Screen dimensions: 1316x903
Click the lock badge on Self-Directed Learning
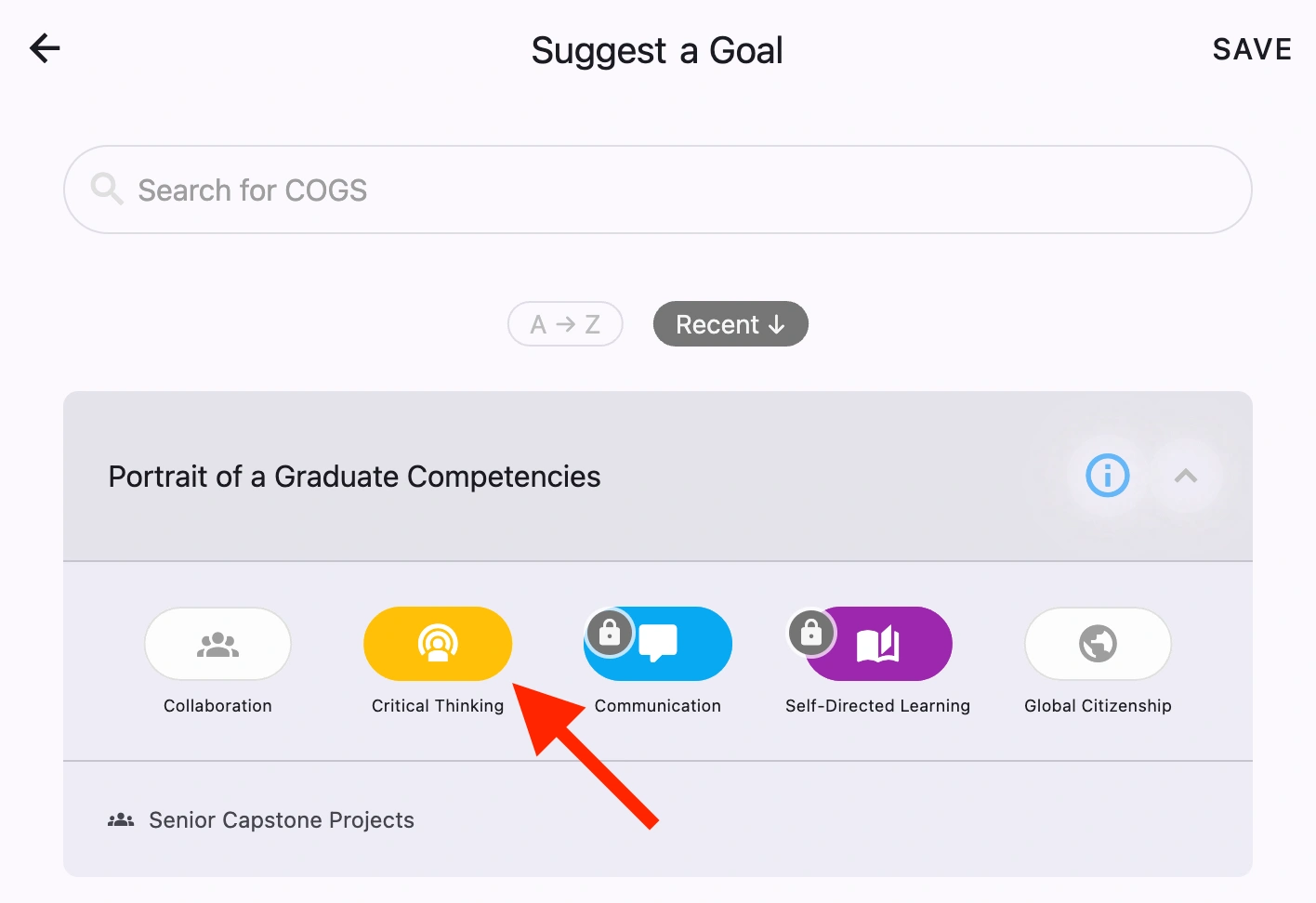pos(810,633)
